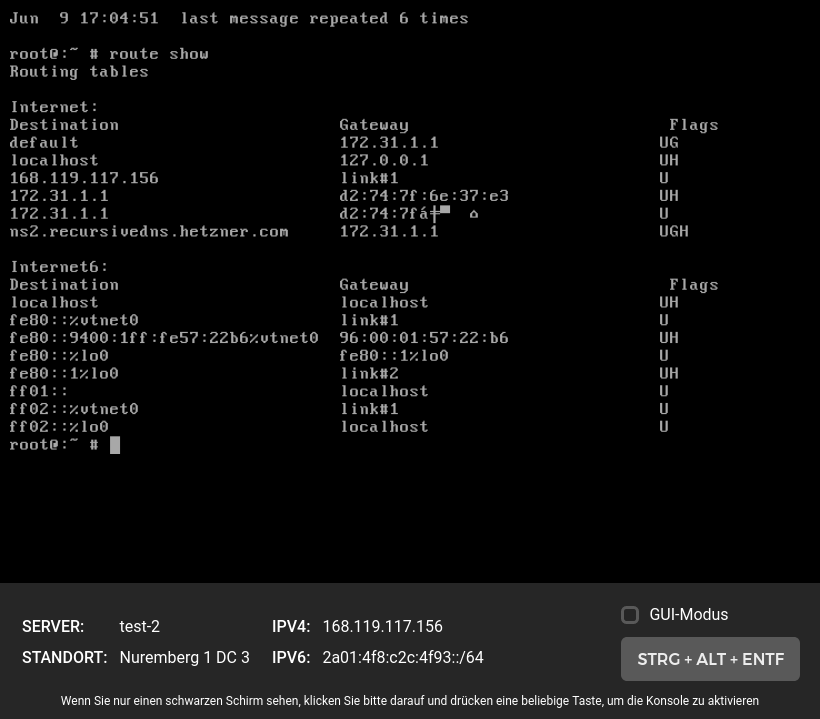Click the terminal cursor at the prompt

coord(115,445)
